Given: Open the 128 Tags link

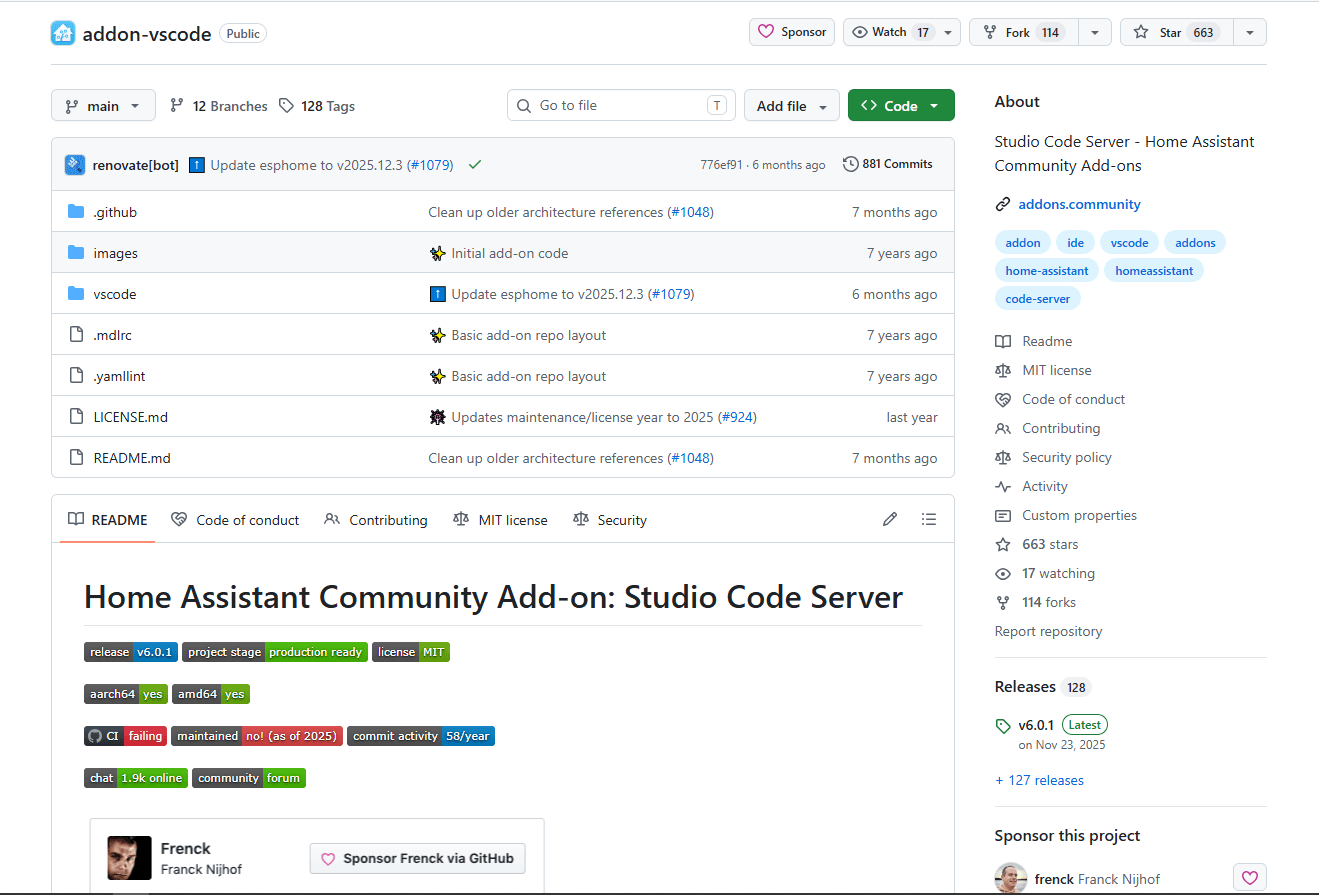Looking at the screenshot, I should (x=317, y=106).
